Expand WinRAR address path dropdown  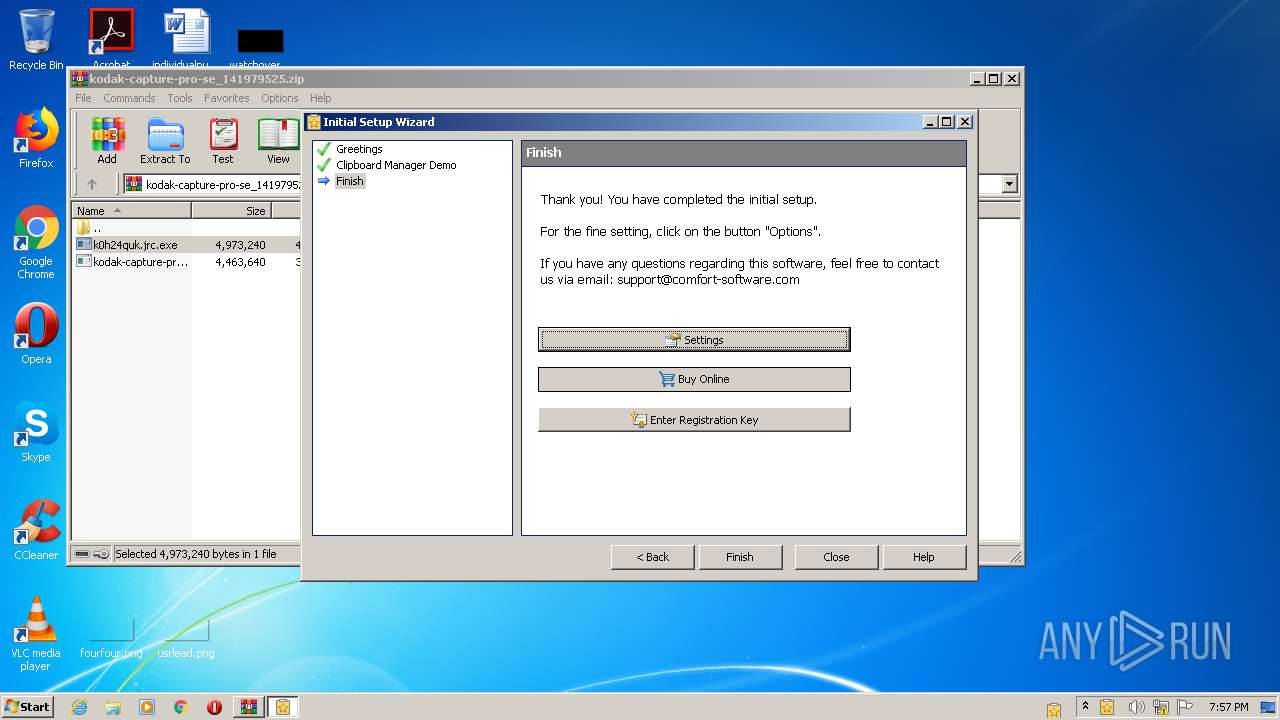click(1009, 184)
